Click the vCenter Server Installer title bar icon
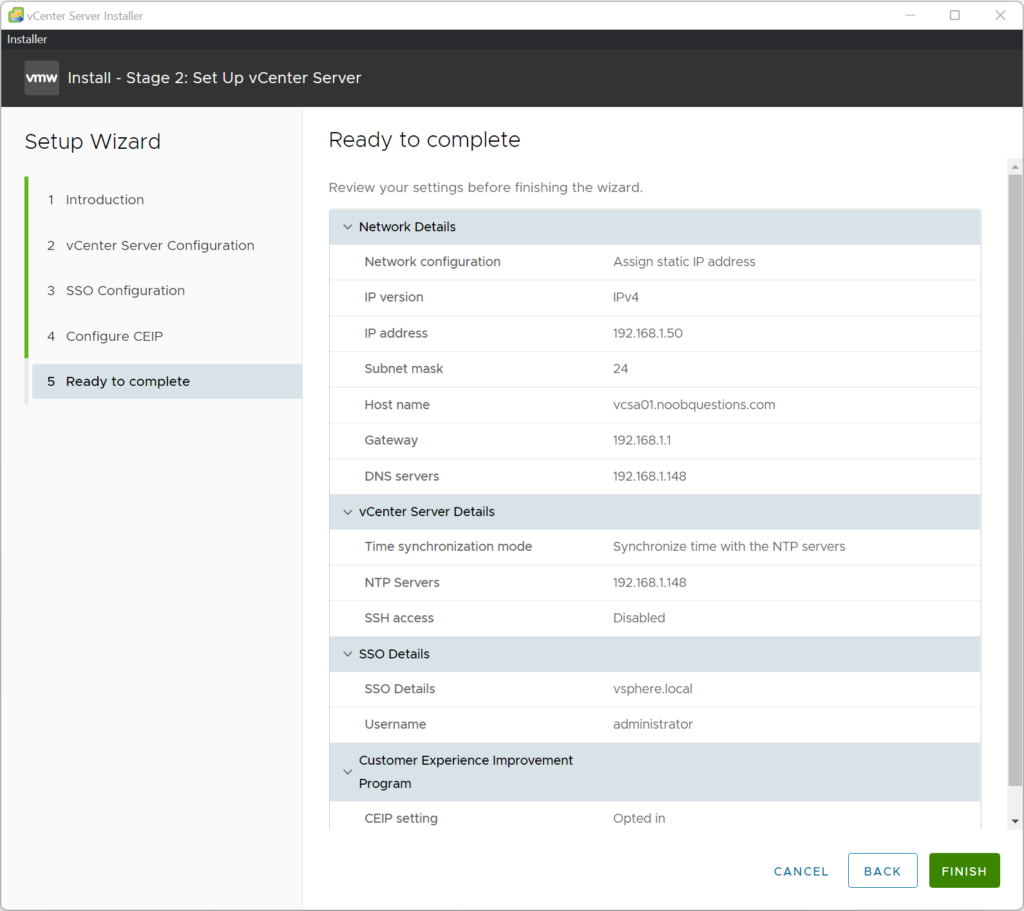Image resolution: width=1024 pixels, height=911 pixels. coord(16,15)
